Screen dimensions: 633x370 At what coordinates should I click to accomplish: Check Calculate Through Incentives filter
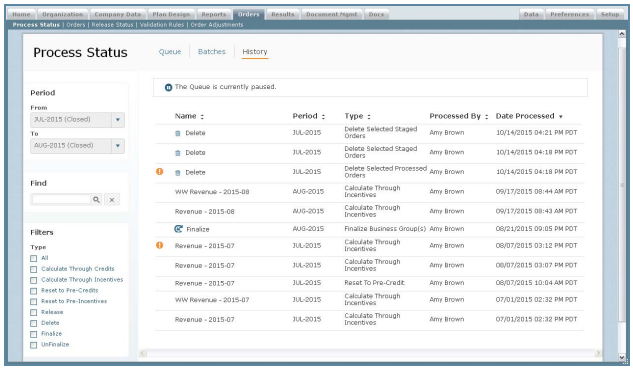click(34, 280)
